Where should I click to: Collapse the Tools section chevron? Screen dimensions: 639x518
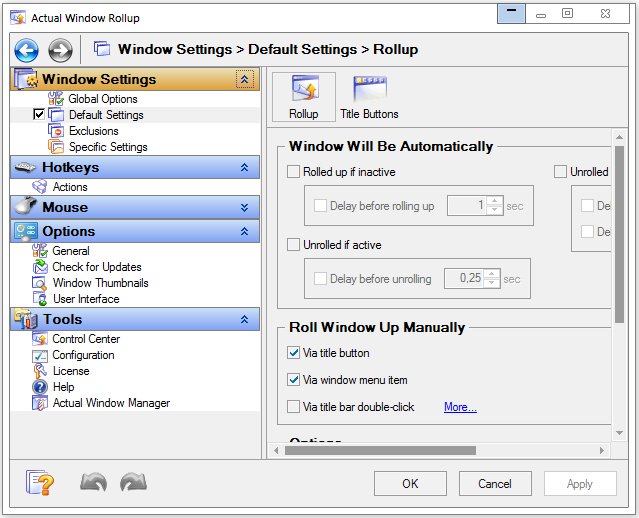click(x=245, y=319)
